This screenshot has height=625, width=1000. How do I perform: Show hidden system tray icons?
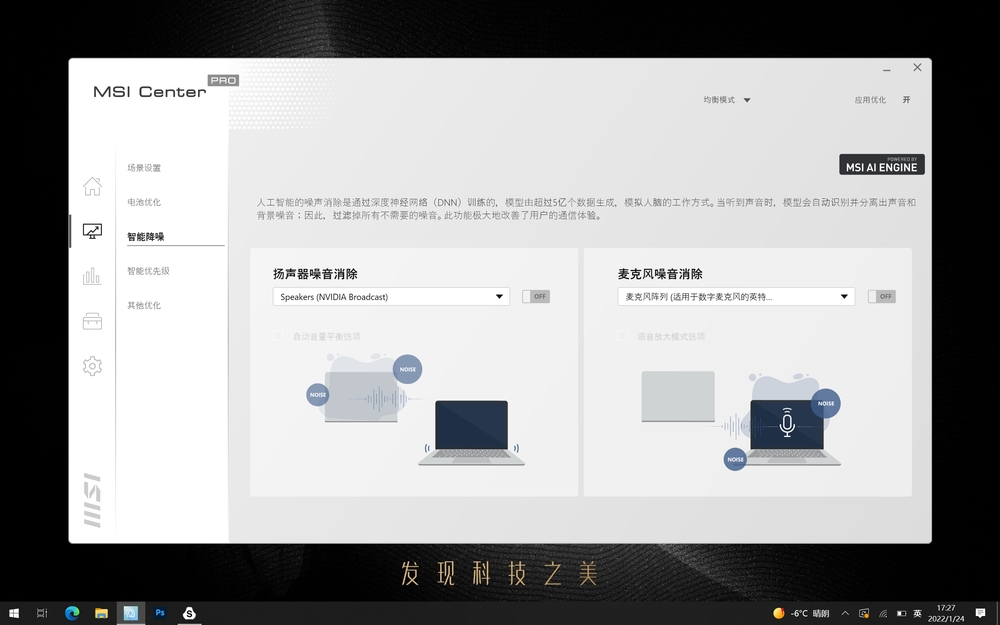845,614
